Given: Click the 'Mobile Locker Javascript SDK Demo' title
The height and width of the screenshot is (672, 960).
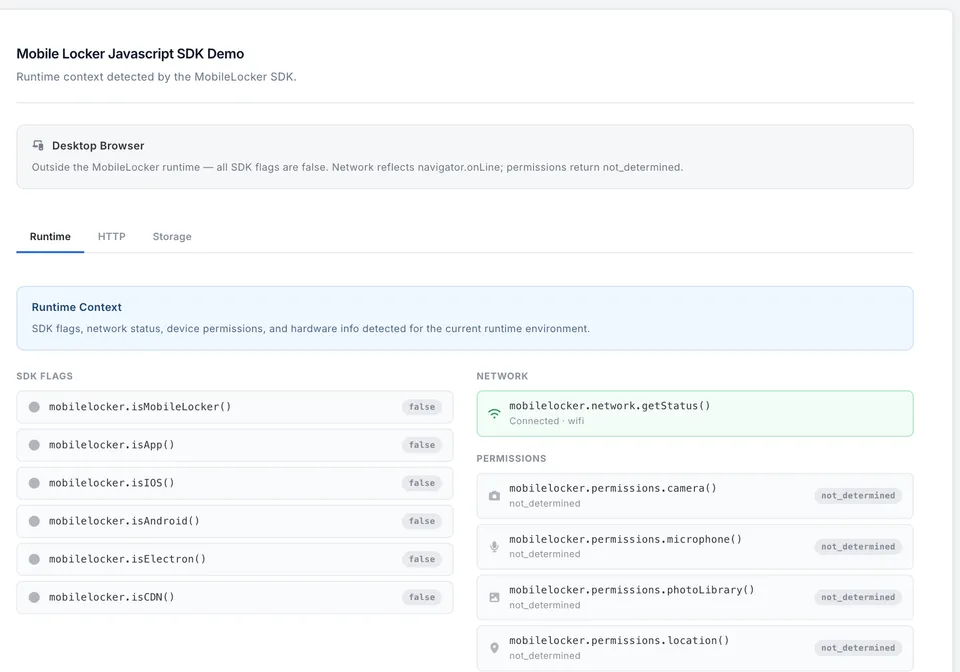Looking at the screenshot, I should click(130, 54).
